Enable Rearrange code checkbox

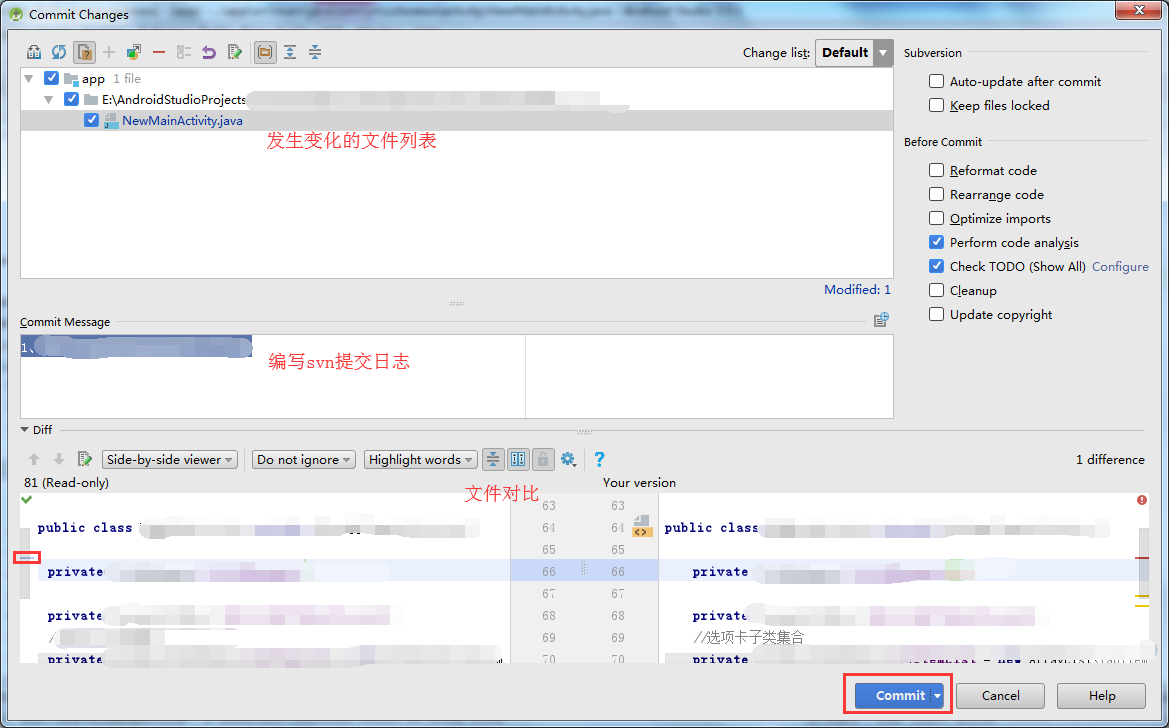tap(936, 194)
